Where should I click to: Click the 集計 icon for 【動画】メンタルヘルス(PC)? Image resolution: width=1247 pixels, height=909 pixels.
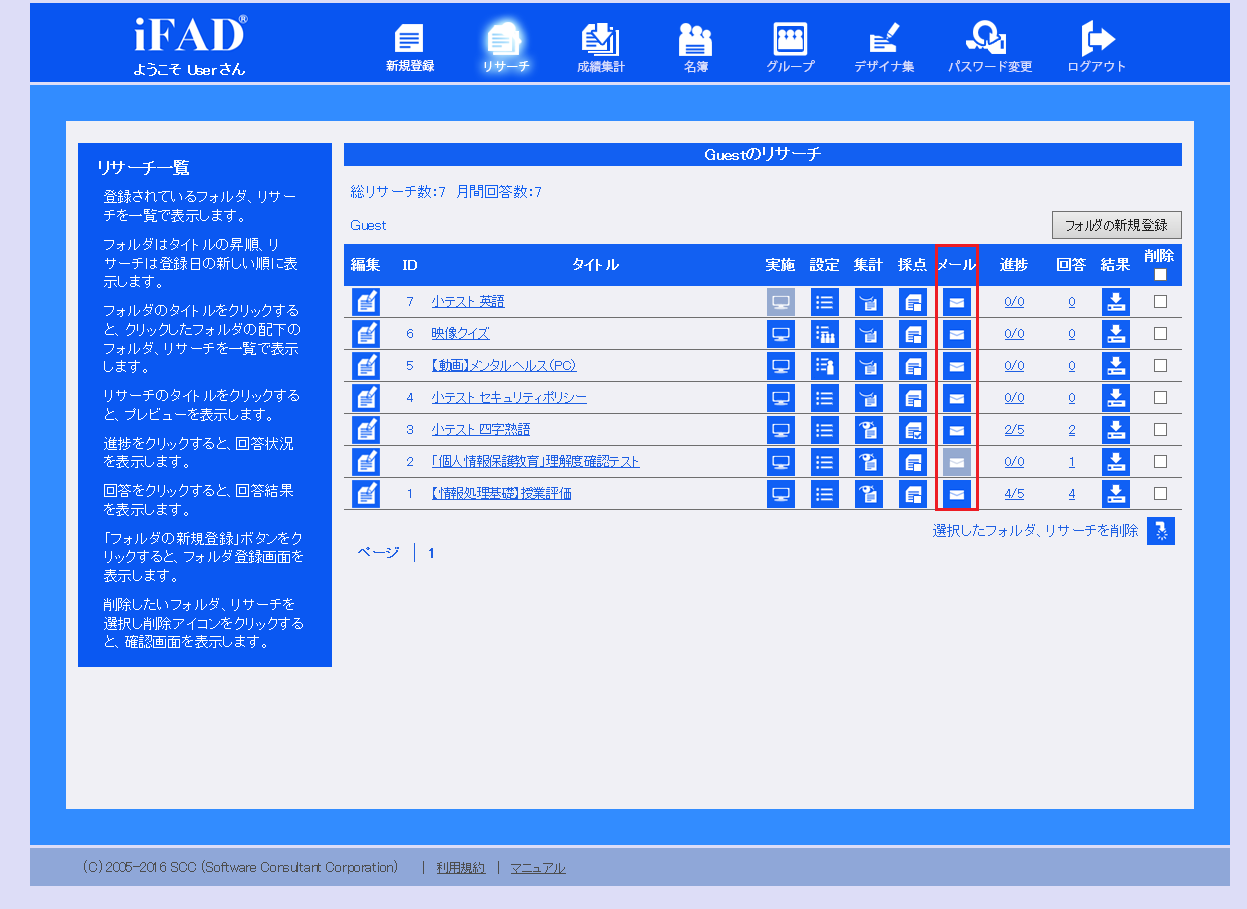pyautogui.click(x=869, y=365)
